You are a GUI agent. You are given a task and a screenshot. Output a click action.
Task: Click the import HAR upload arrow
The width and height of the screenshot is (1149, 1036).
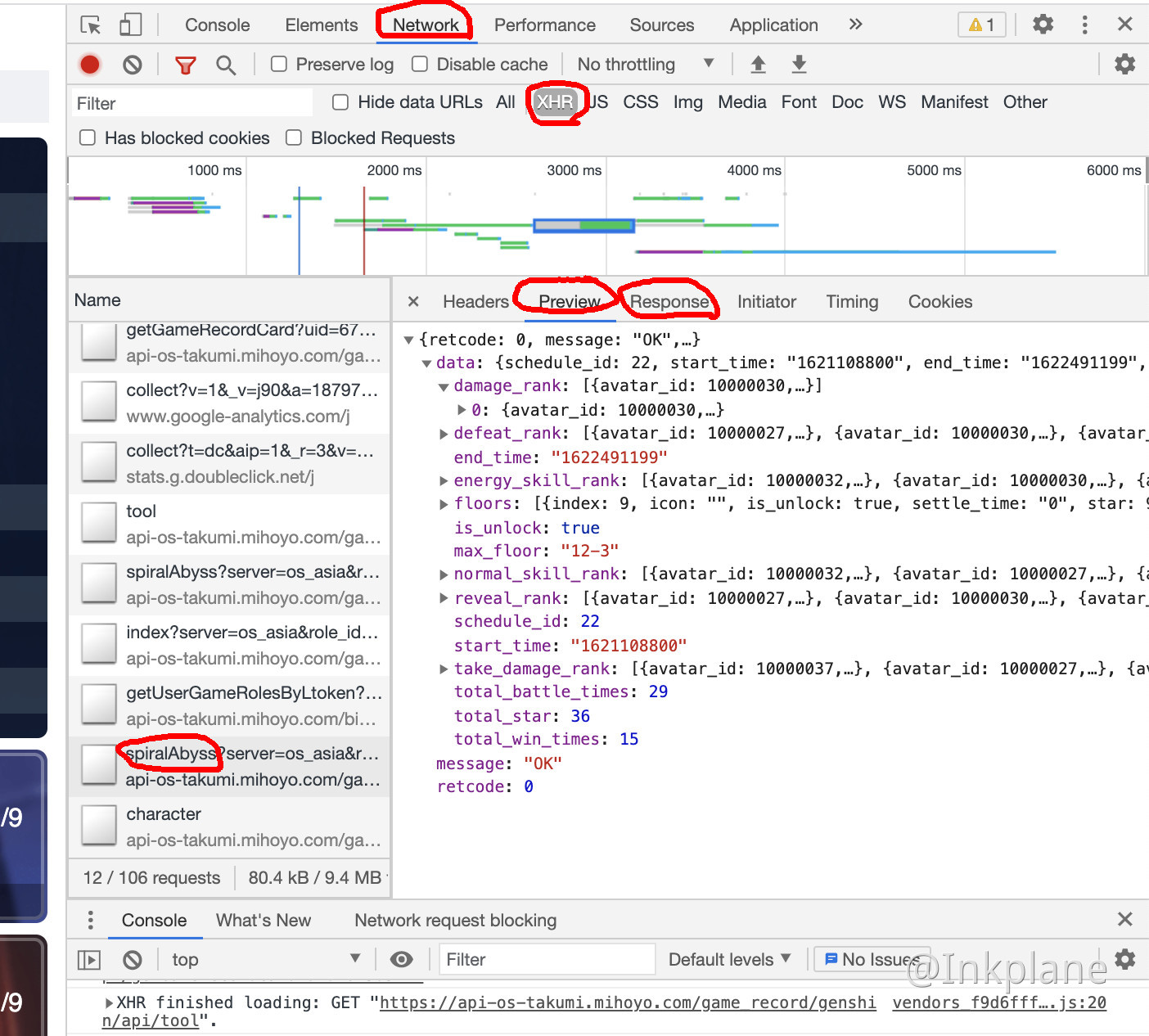tap(759, 65)
